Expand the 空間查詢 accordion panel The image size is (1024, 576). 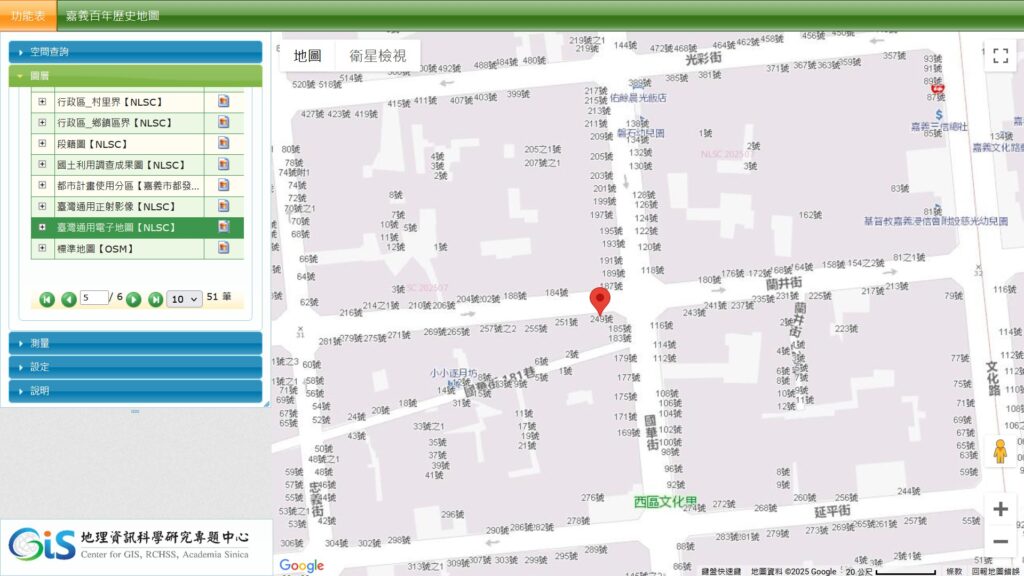(135, 52)
